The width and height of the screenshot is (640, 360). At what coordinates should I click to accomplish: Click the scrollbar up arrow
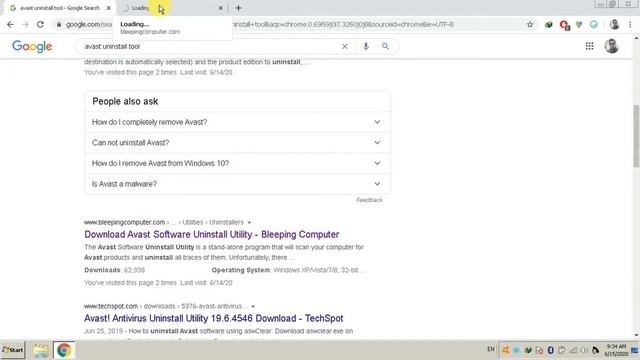tap(636, 38)
